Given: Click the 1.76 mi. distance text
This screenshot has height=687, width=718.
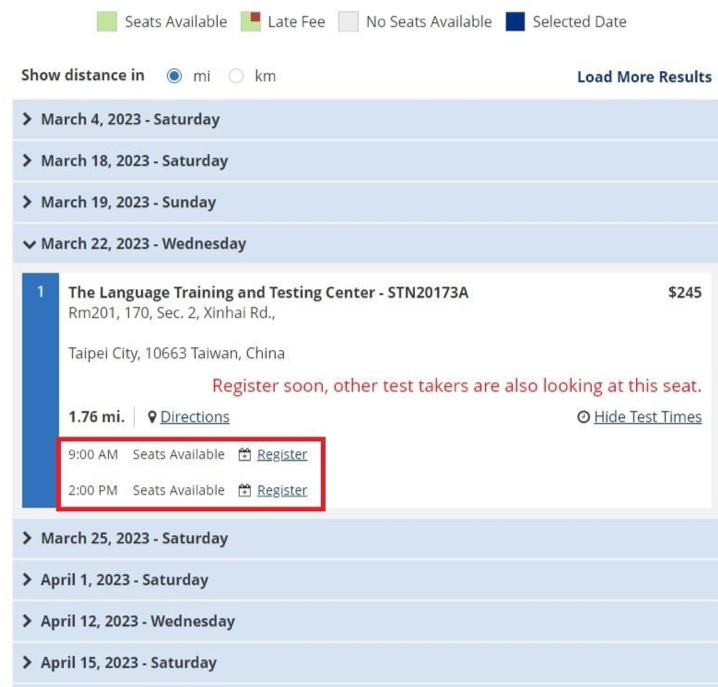Looking at the screenshot, I should (97, 417).
